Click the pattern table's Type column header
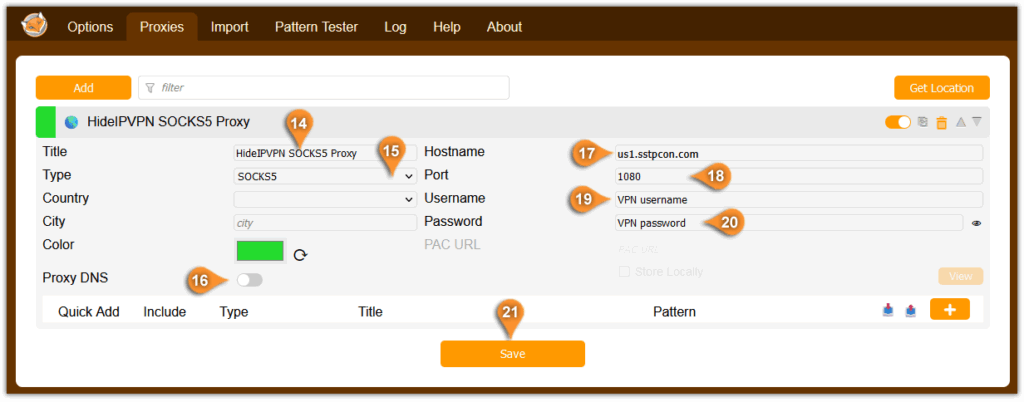Screen dimensions: 1024x402 pyautogui.click(x=234, y=312)
